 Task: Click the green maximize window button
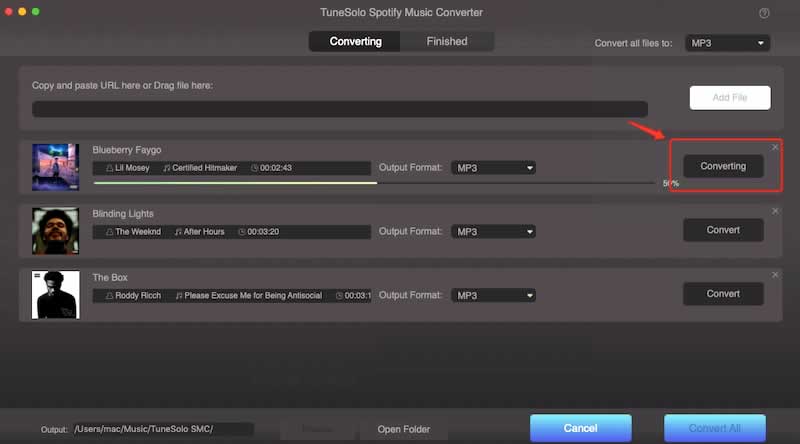coord(36,11)
